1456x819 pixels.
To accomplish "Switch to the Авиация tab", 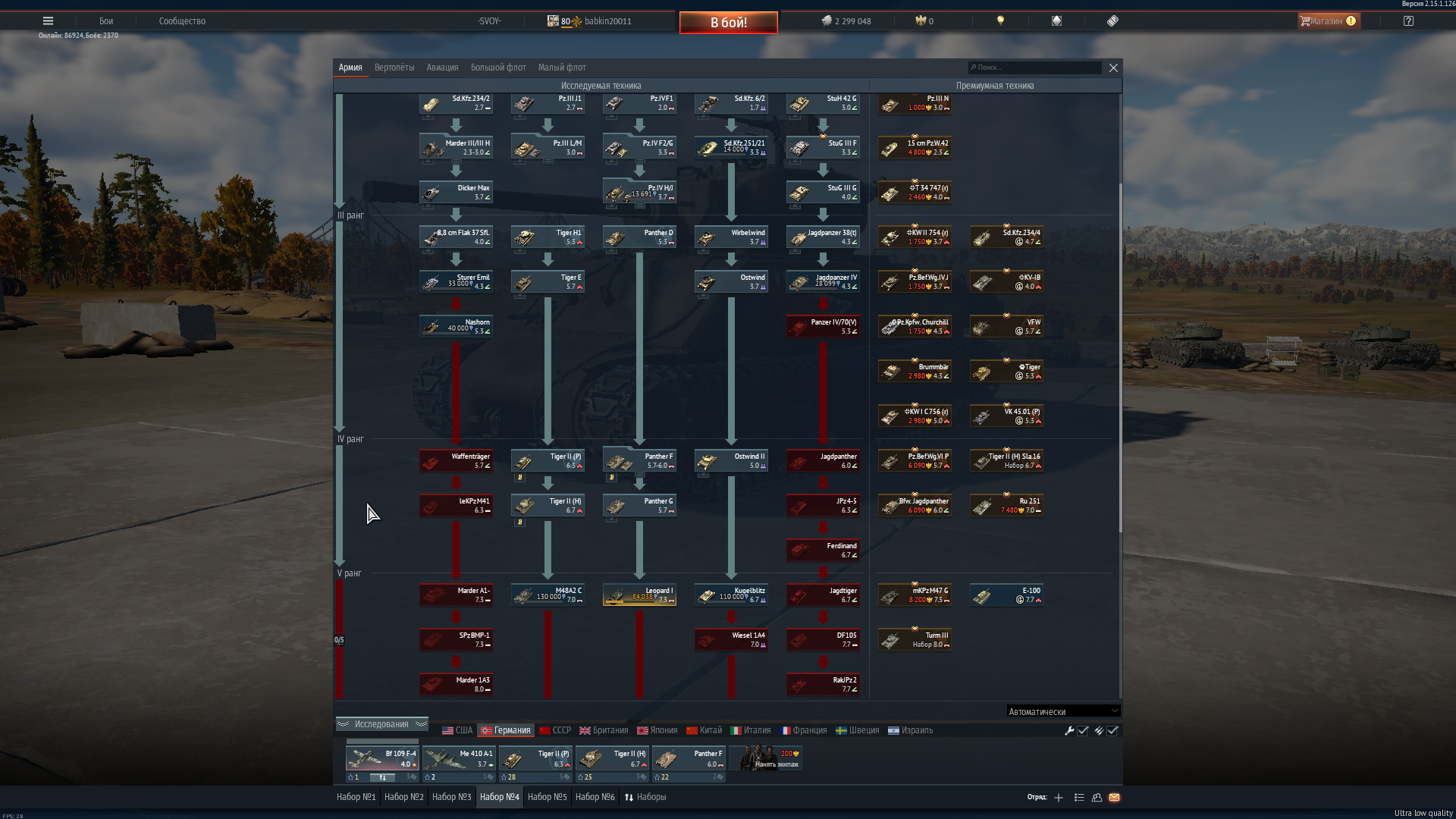I will [442, 67].
